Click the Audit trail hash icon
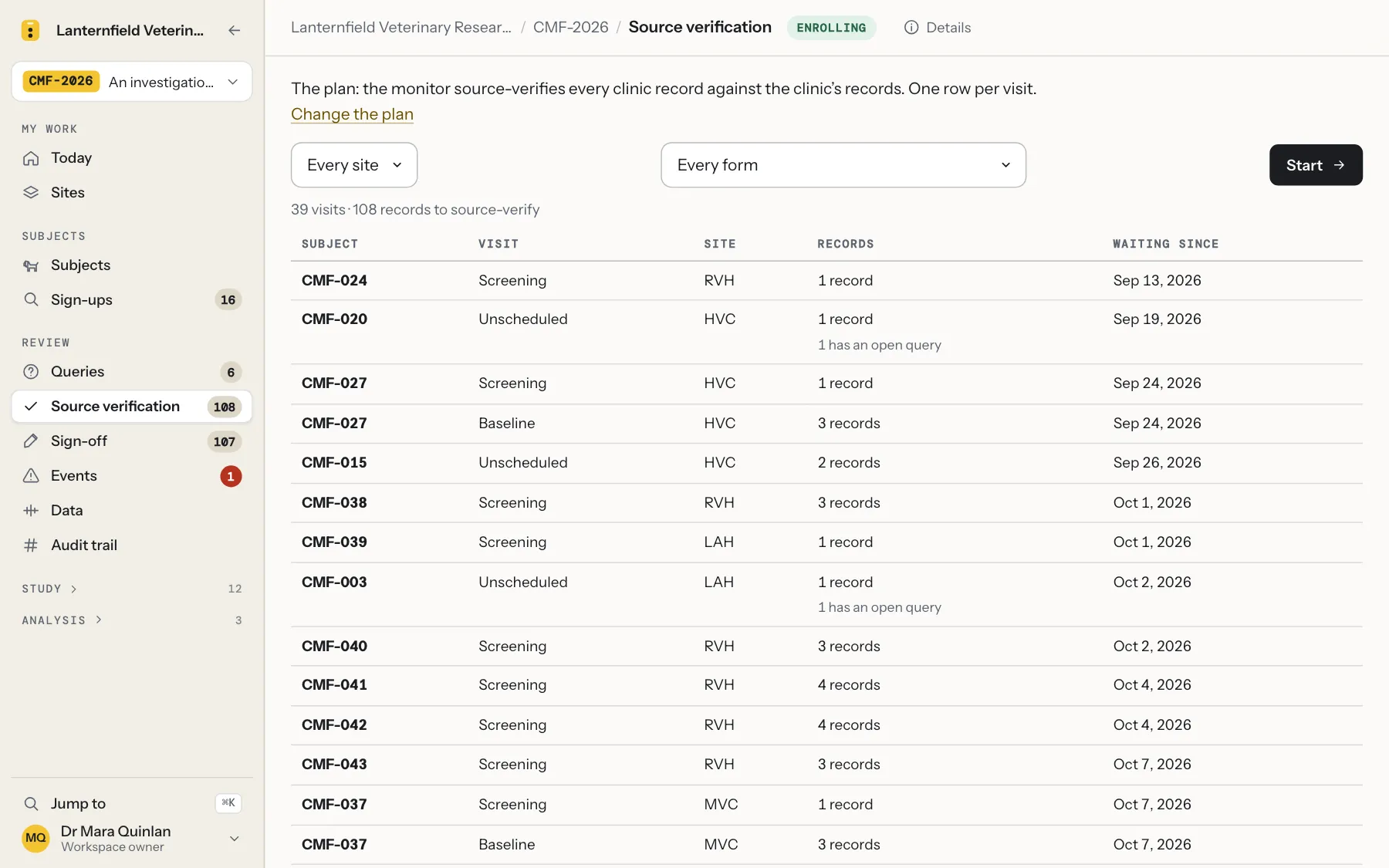The width and height of the screenshot is (1389, 868). pos(31,545)
